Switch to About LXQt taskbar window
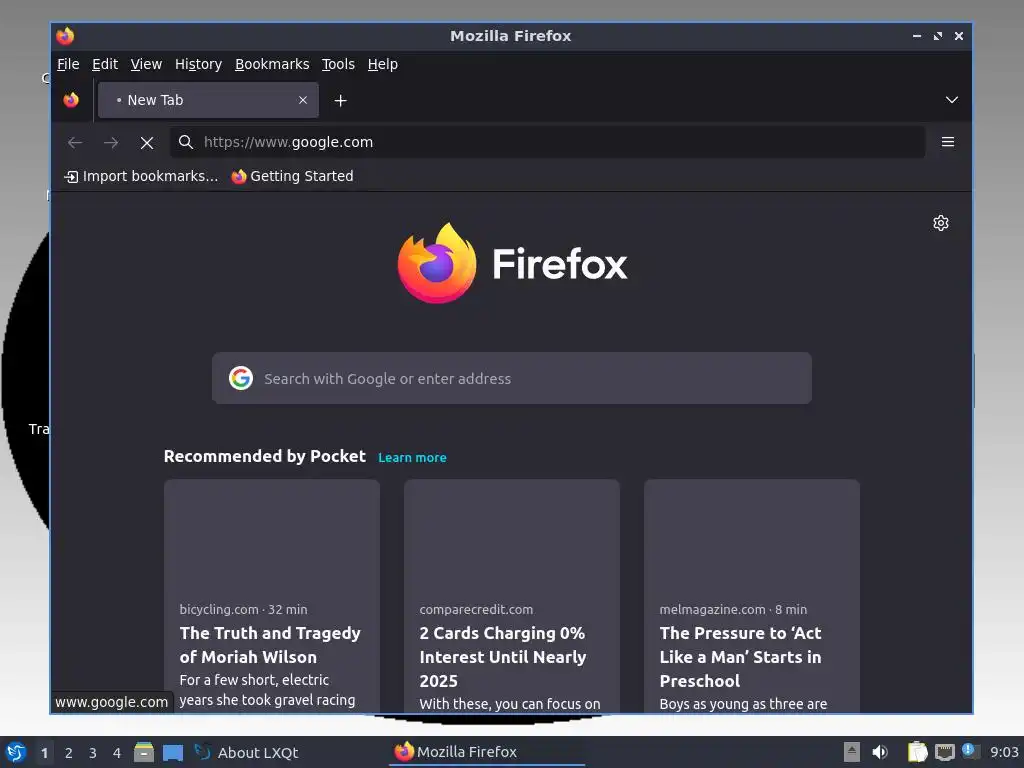1024x768 pixels. coord(247,752)
